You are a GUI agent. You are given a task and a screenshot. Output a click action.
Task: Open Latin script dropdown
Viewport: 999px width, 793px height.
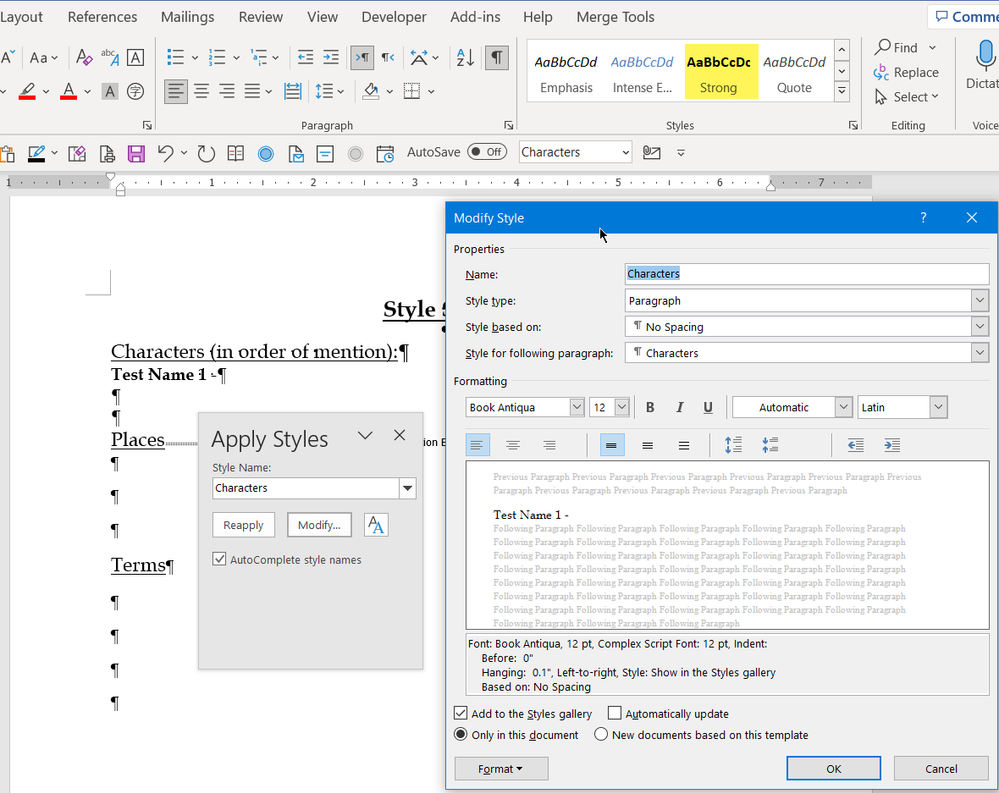(938, 407)
